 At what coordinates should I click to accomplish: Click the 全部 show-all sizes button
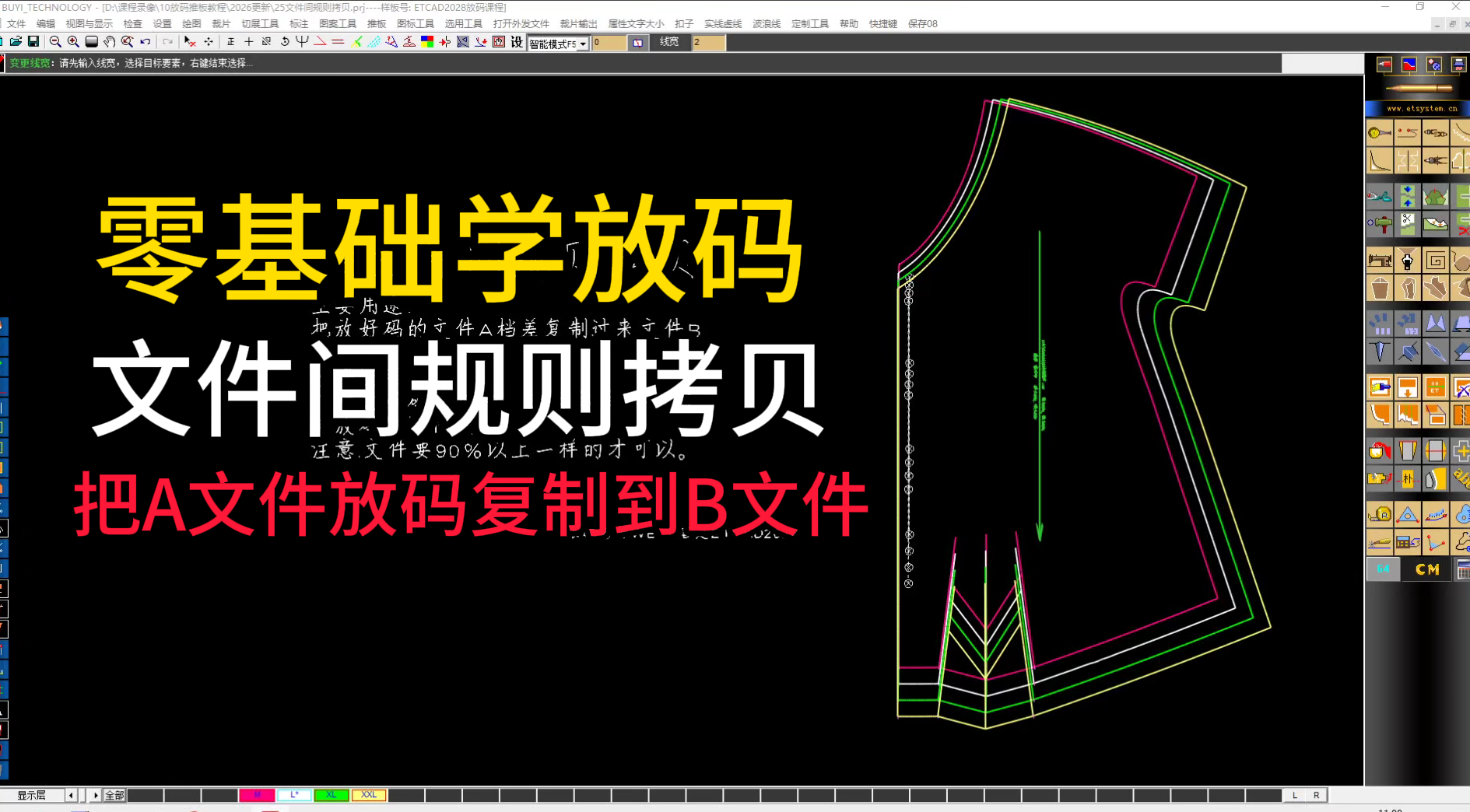(x=114, y=795)
